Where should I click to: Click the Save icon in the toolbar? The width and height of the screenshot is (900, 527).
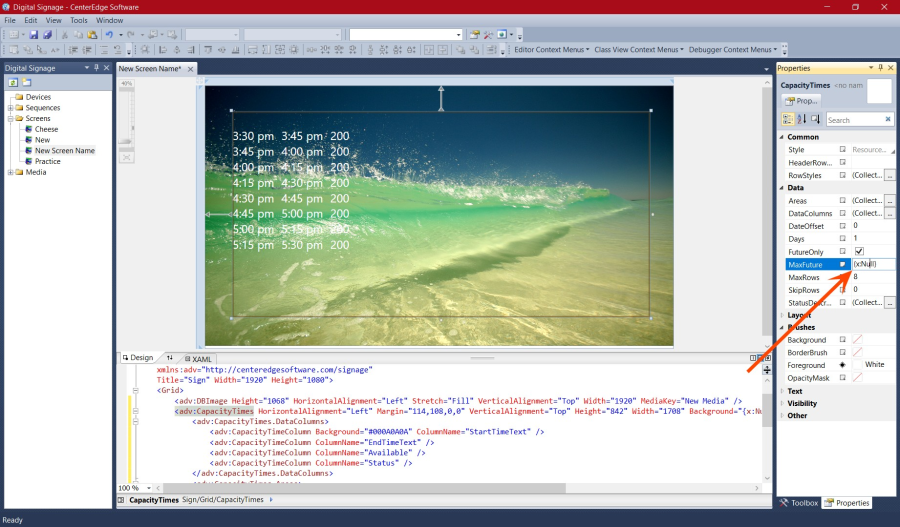[33, 34]
